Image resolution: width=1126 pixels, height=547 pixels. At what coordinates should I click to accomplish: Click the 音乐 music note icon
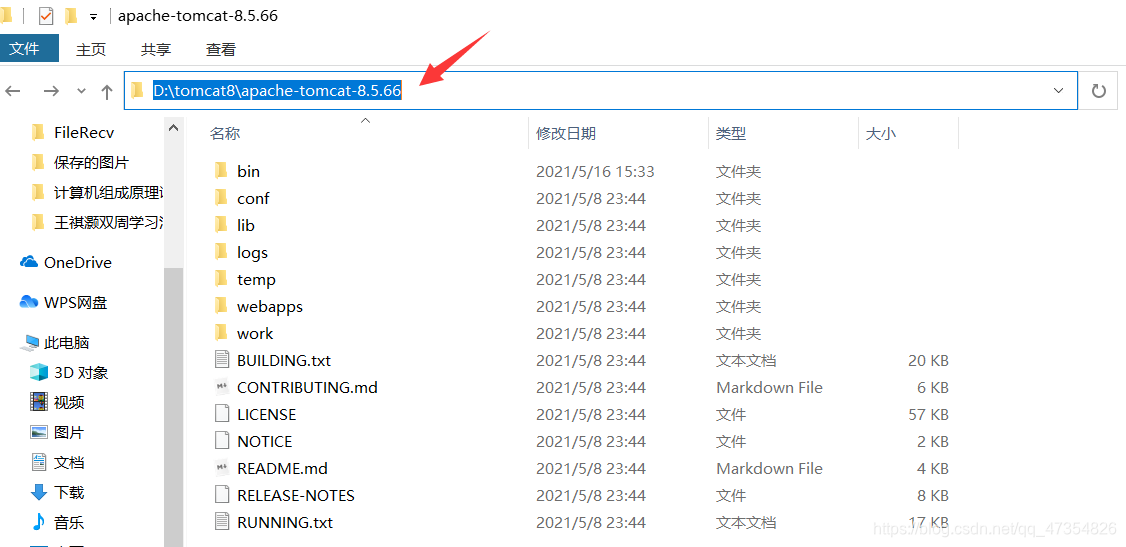(38, 522)
